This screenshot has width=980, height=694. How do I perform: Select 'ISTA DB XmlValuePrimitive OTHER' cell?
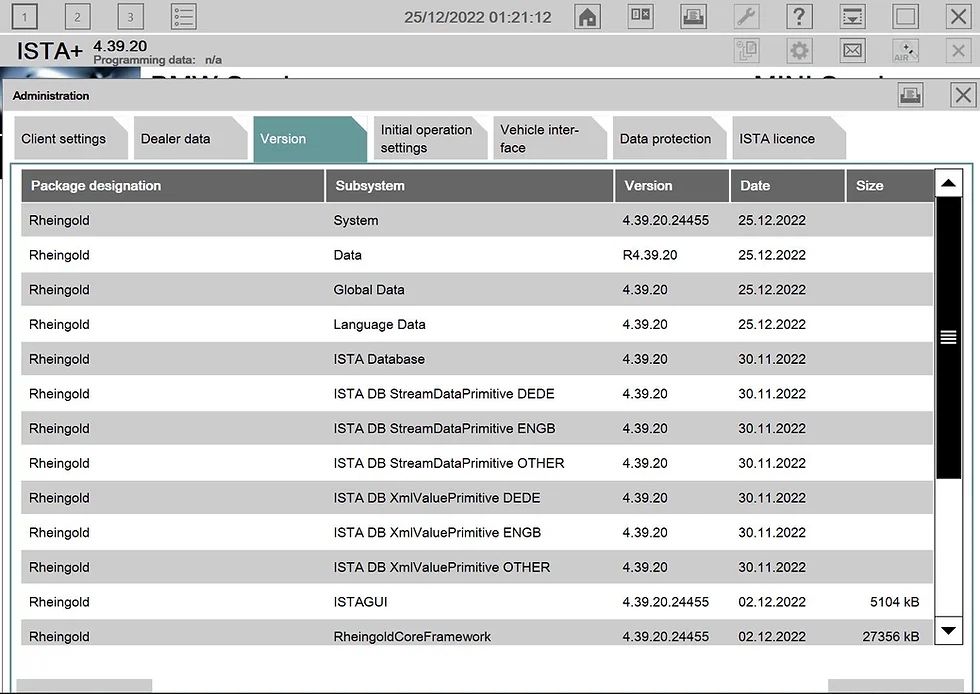[x=442, y=568]
